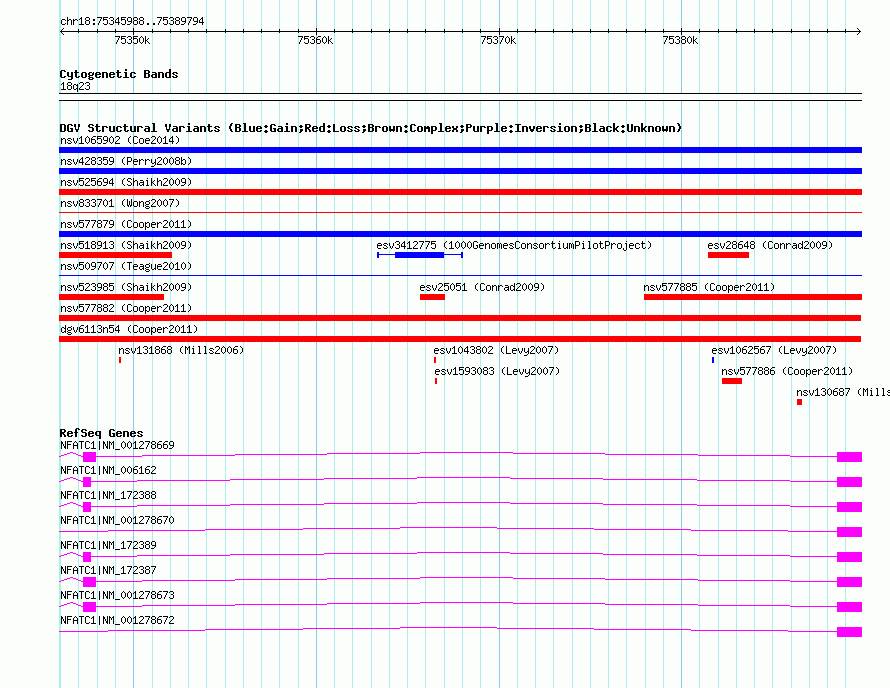Click the NFATC1|NM_001278672 transcript label

[117, 620]
